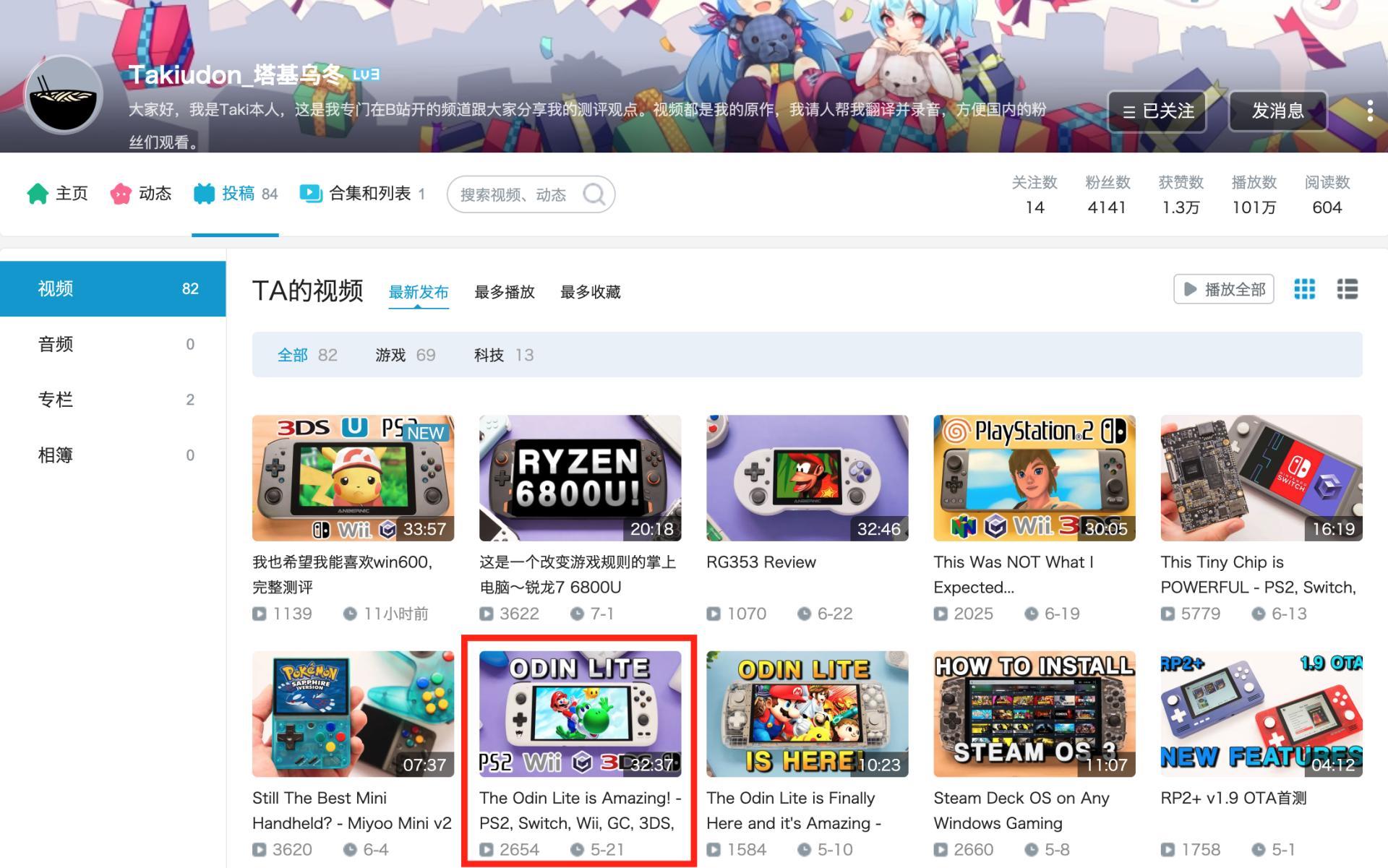Open 合集和列表 collections icon
The height and width of the screenshot is (868, 1388).
coord(310,194)
